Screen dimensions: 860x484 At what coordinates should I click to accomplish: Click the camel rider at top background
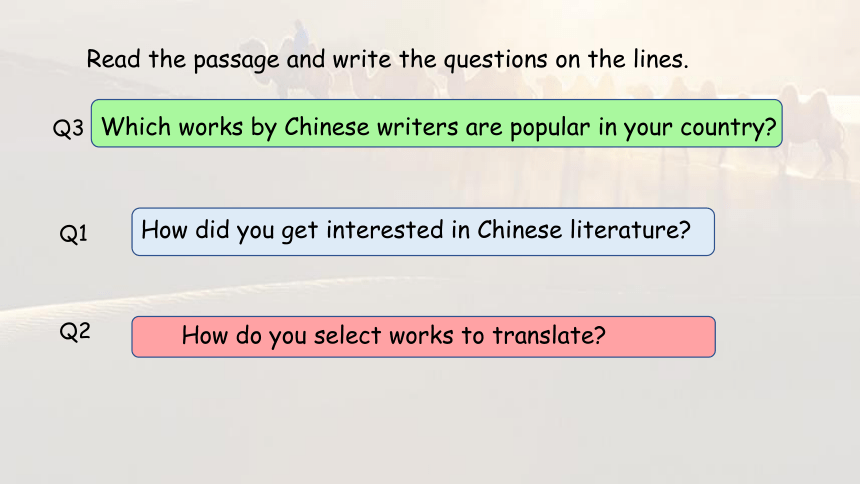[x=300, y=34]
